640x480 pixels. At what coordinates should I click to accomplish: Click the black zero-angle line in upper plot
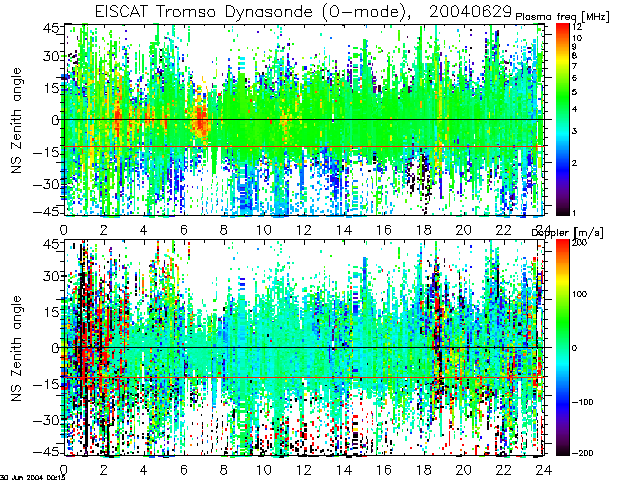[304, 120]
